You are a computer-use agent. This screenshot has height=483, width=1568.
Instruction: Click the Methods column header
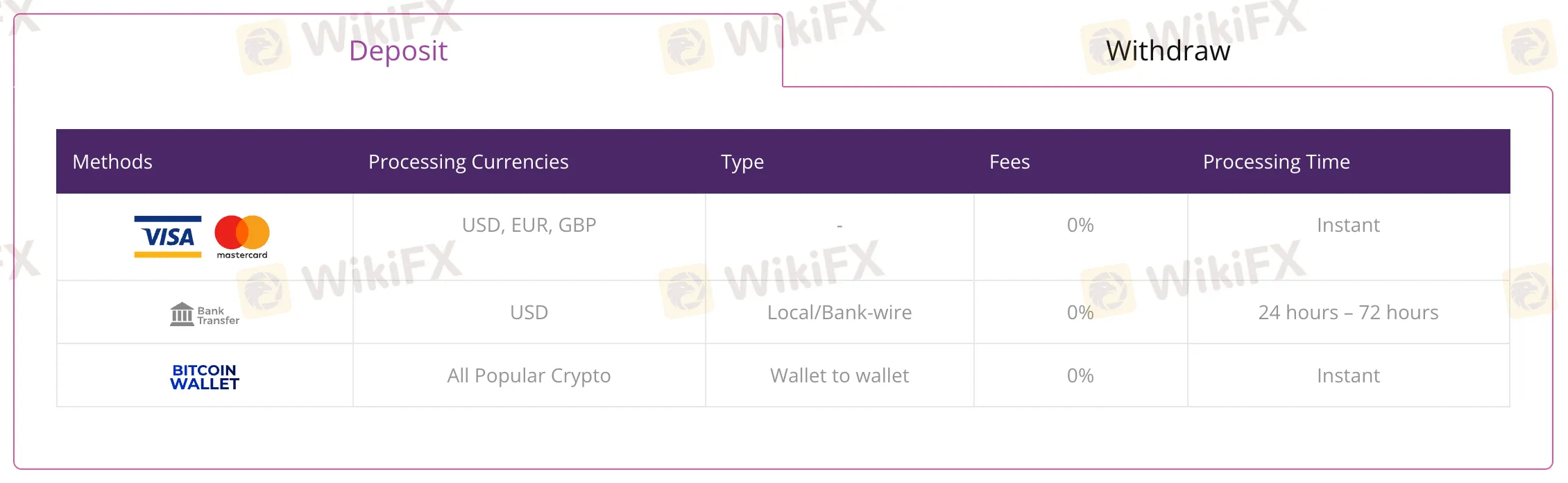coord(112,162)
